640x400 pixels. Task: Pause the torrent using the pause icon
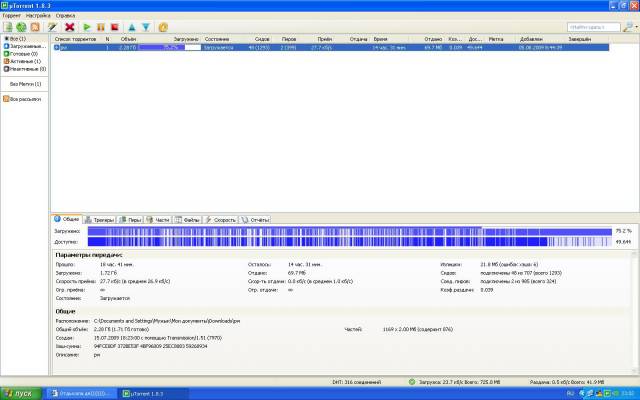tap(100, 27)
